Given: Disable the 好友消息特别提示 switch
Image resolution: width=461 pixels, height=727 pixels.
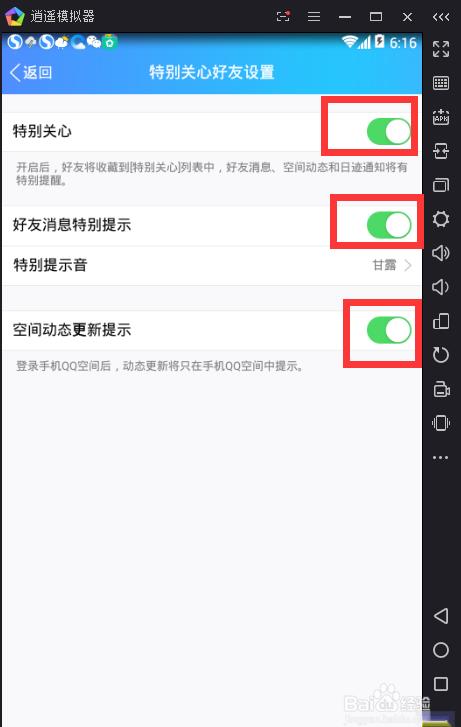Looking at the screenshot, I should point(389,225).
